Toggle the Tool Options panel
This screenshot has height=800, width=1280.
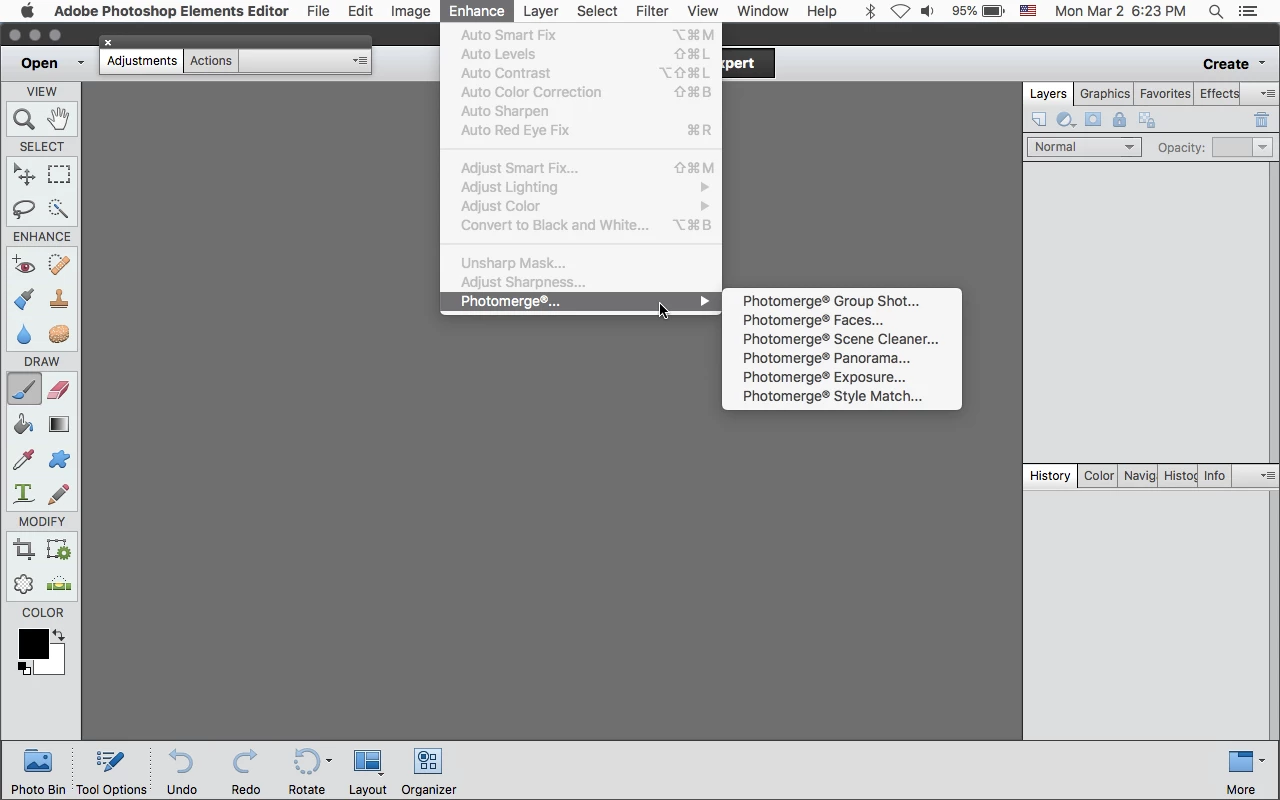111,772
